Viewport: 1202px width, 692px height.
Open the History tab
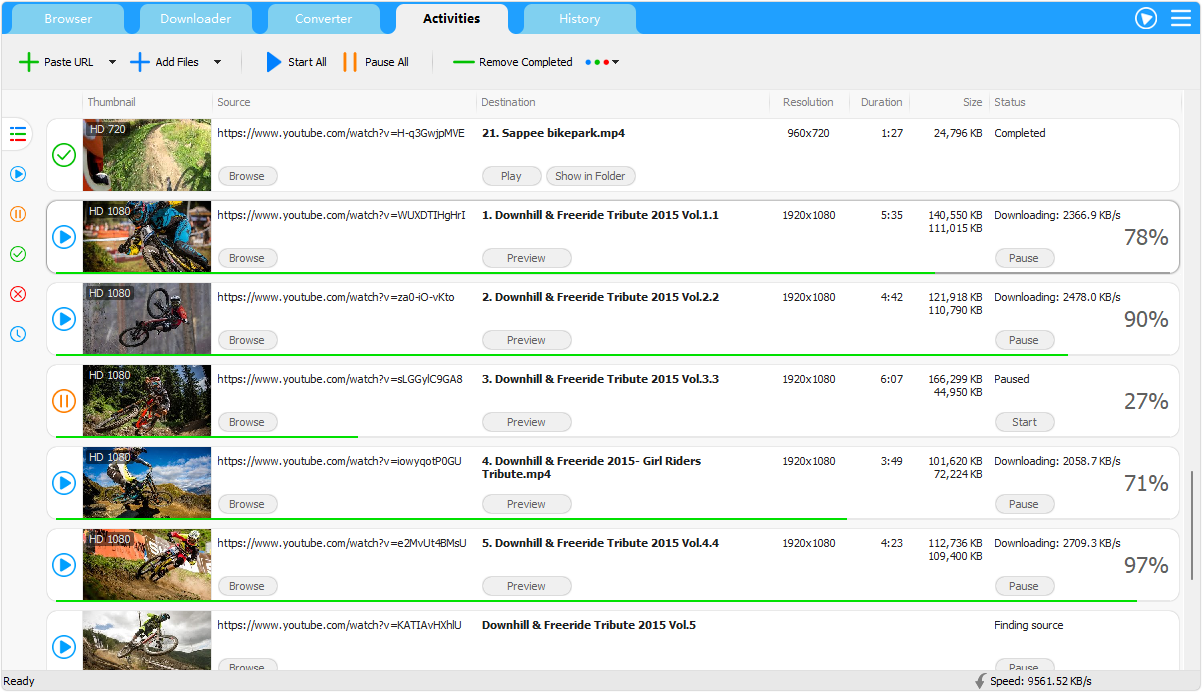[579, 19]
